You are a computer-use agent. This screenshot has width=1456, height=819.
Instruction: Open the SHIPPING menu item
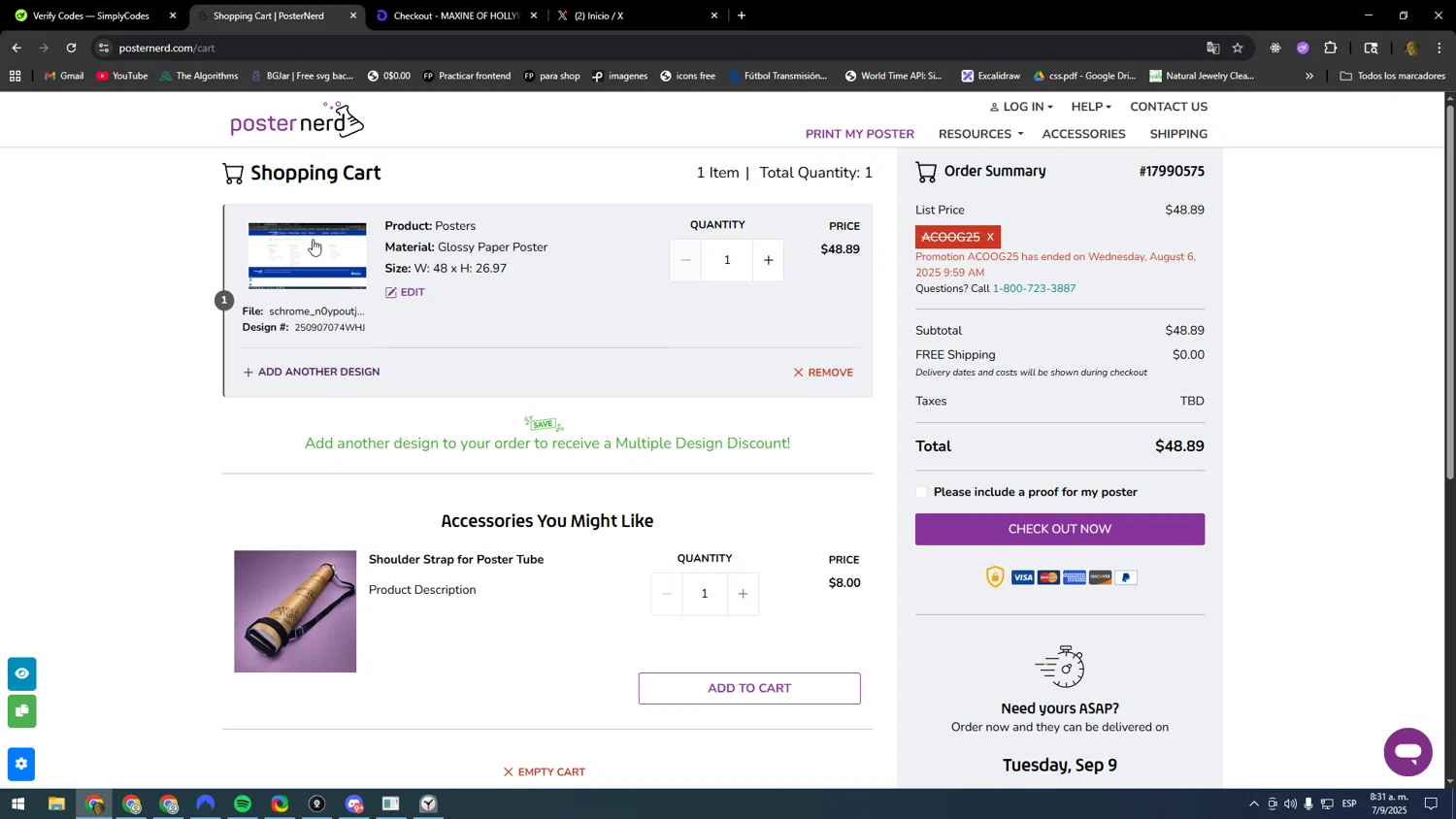[1178, 134]
